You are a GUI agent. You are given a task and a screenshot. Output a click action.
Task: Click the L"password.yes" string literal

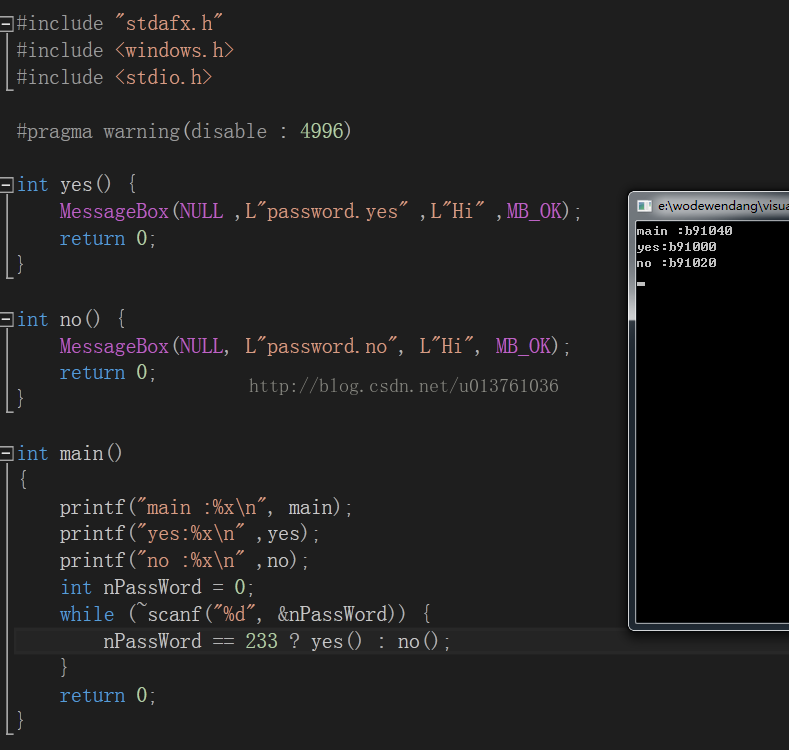coord(327,211)
